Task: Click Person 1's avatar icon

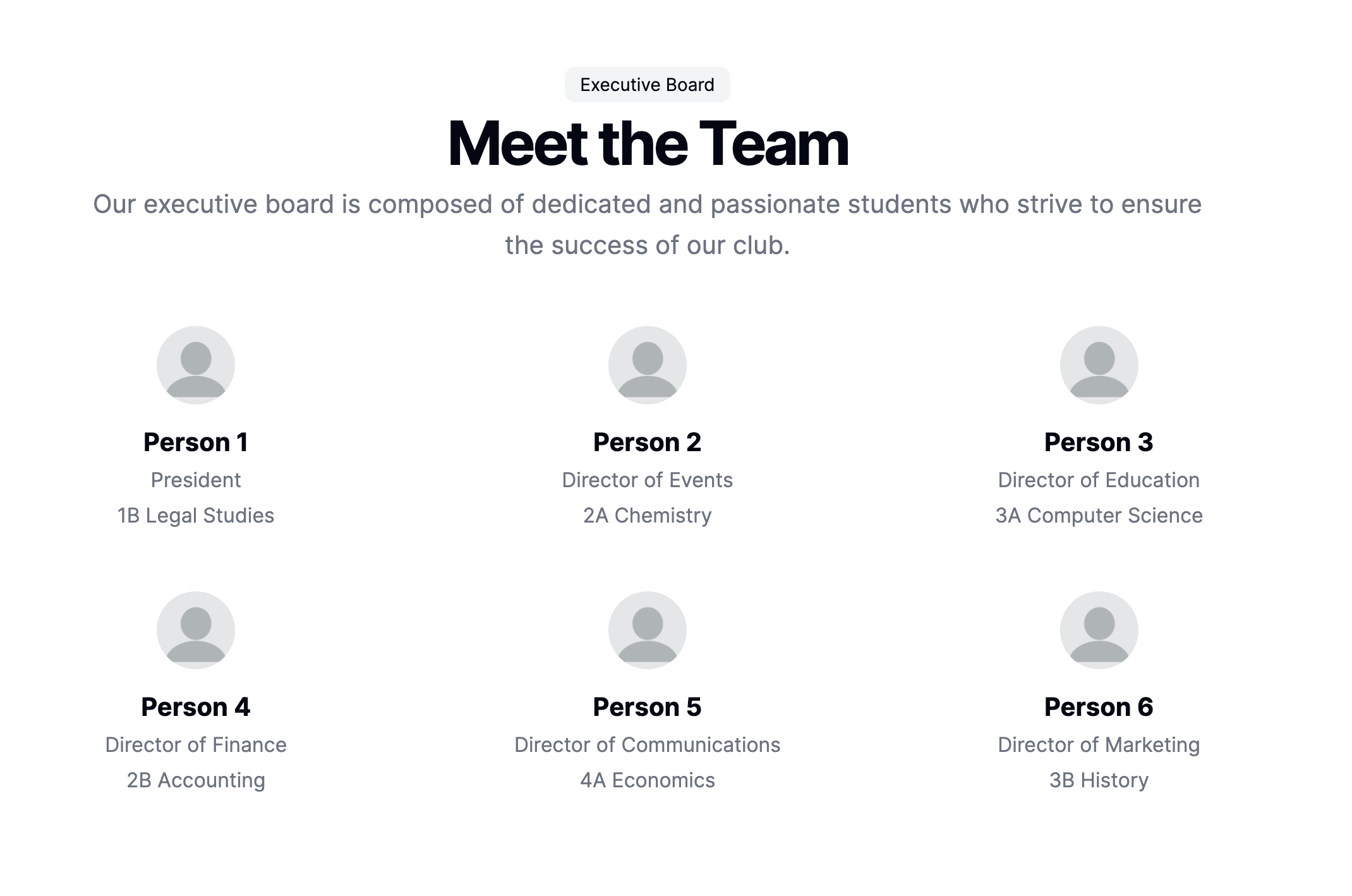Action: tap(196, 365)
